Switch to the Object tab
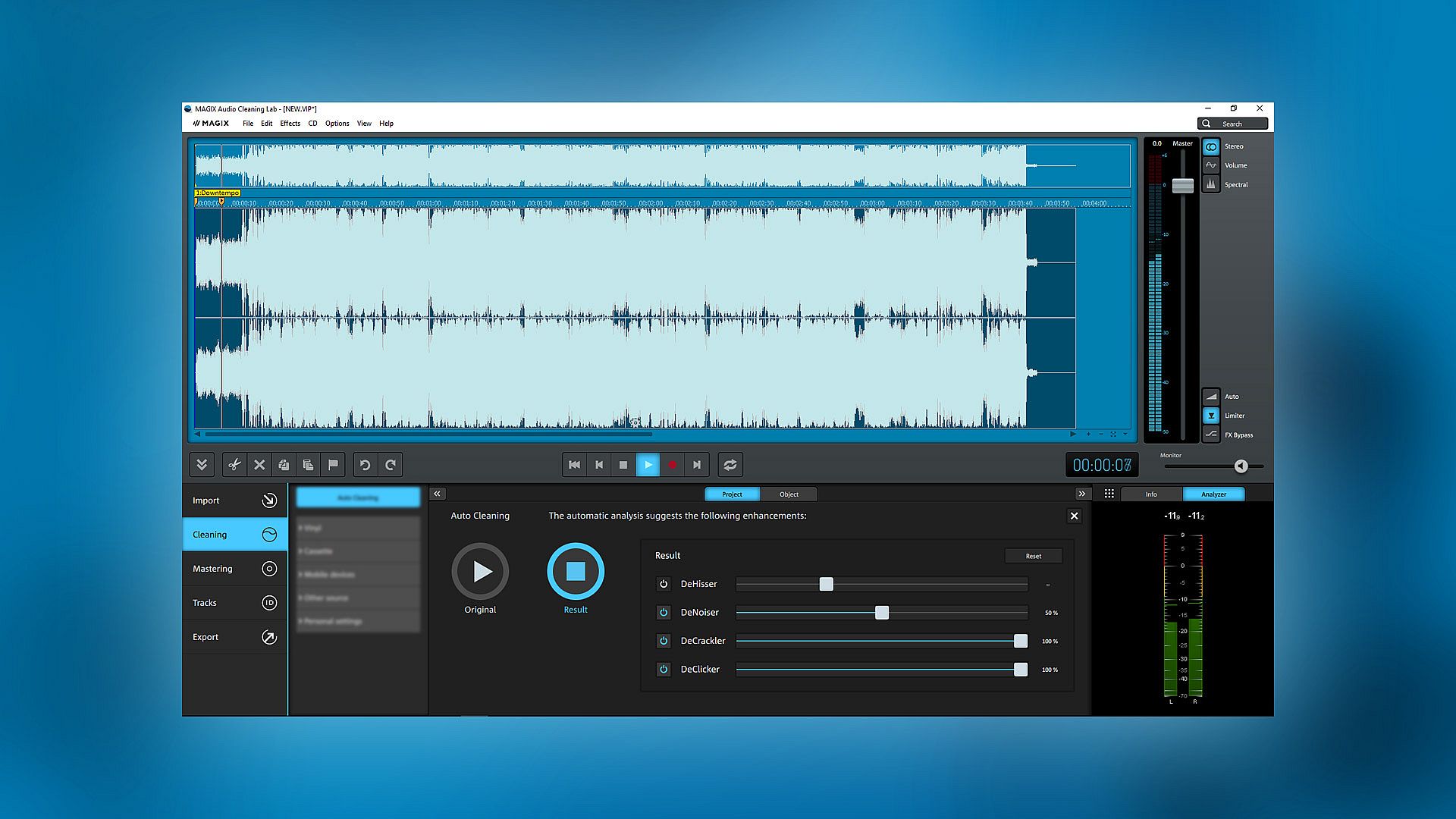This screenshot has width=1456, height=819. [x=789, y=494]
